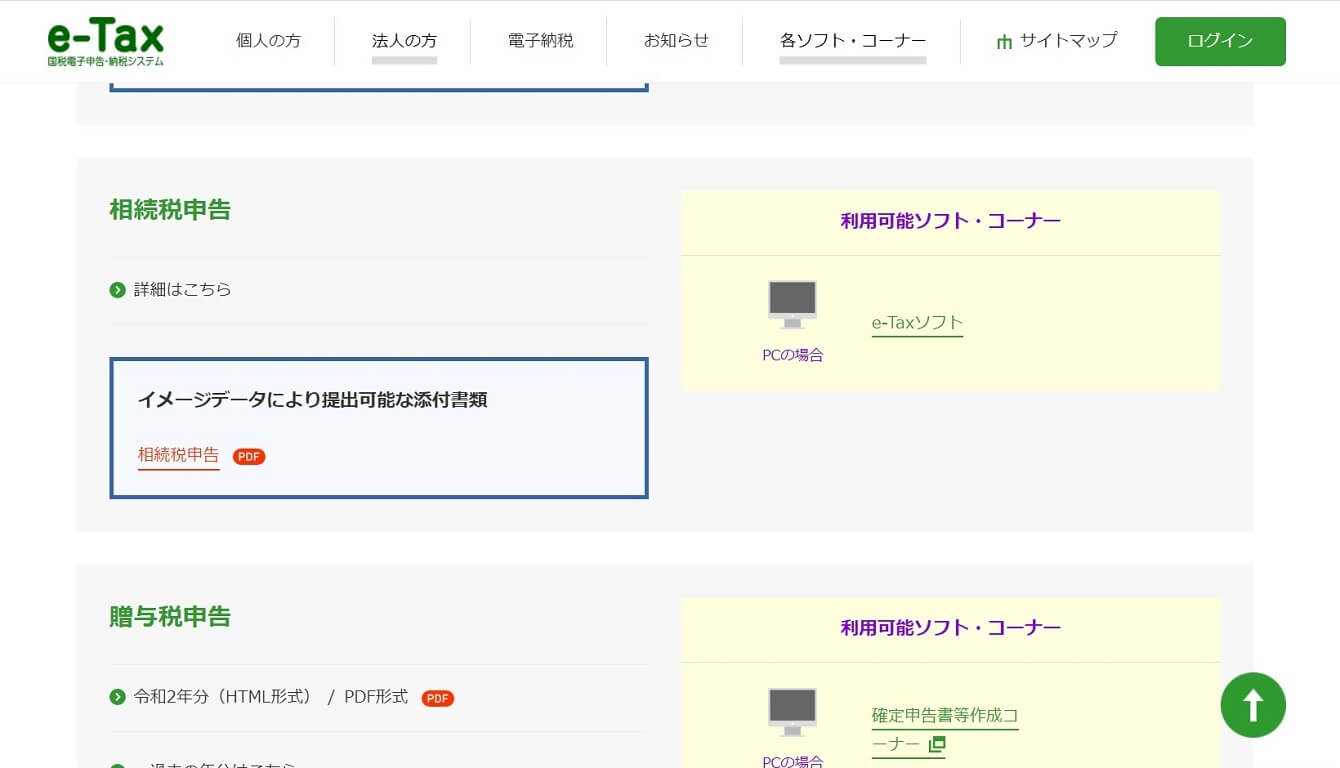Viewport: 1340px width, 768px height.
Task: Click the green ログイン button
Action: [1220, 41]
